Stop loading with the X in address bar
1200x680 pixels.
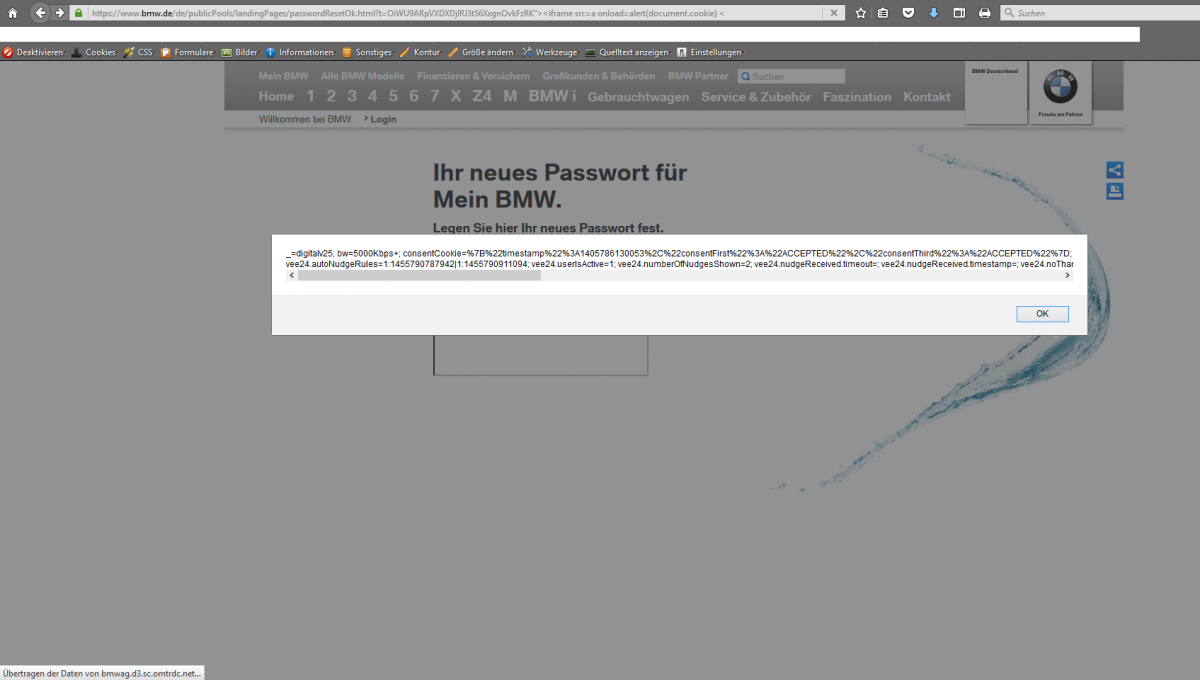point(835,13)
